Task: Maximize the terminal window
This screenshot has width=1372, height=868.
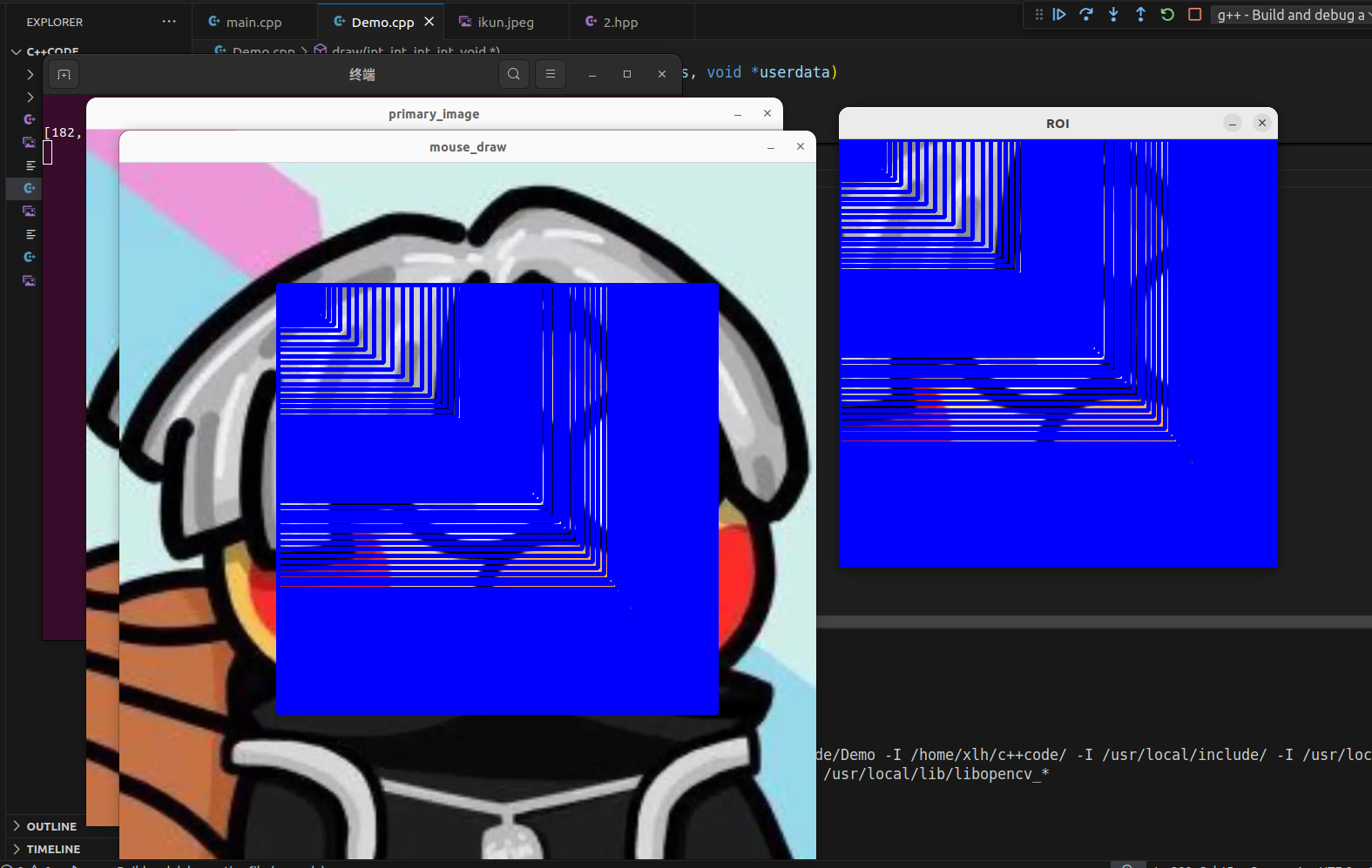Action: (627, 74)
